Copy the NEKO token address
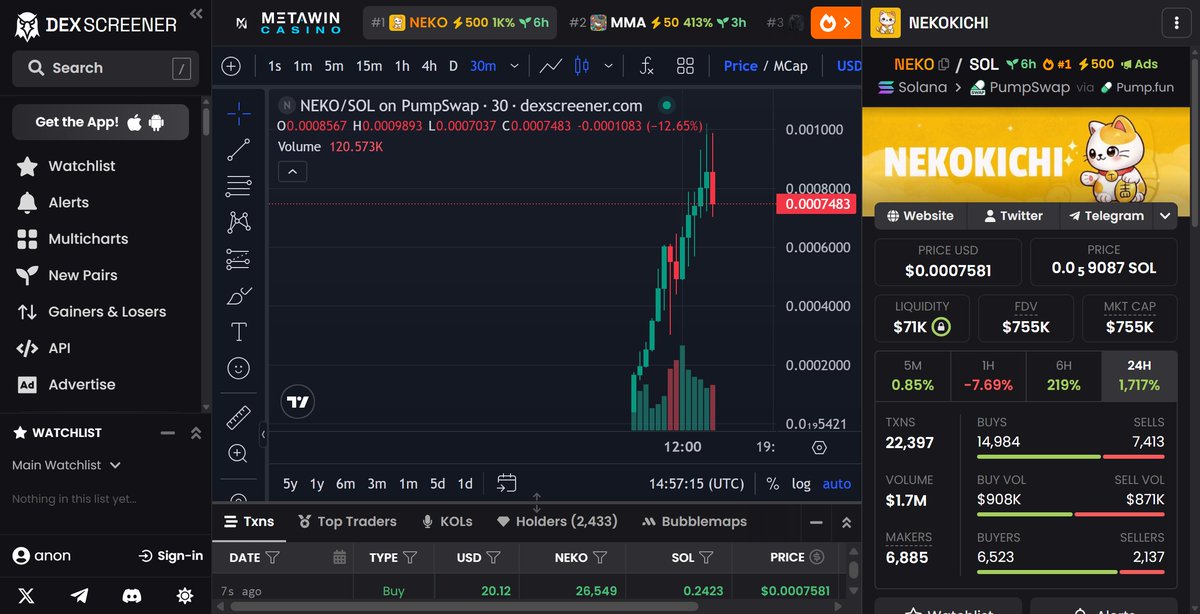This screenshot has height=614, width=1200. point(943,64)
